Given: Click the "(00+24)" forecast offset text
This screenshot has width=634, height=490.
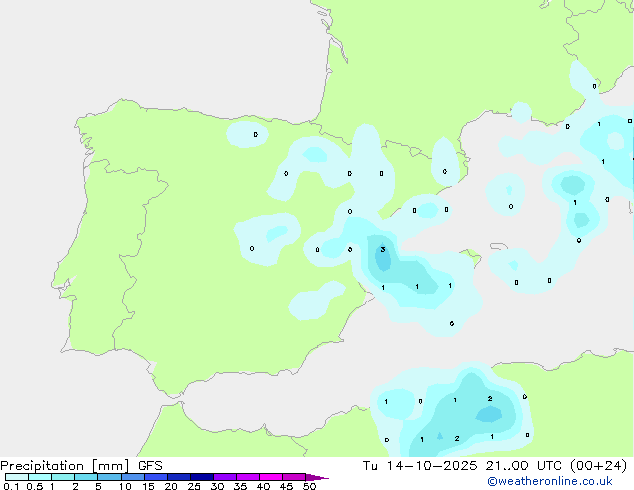Looking at the screenshot, I should 598,466.
